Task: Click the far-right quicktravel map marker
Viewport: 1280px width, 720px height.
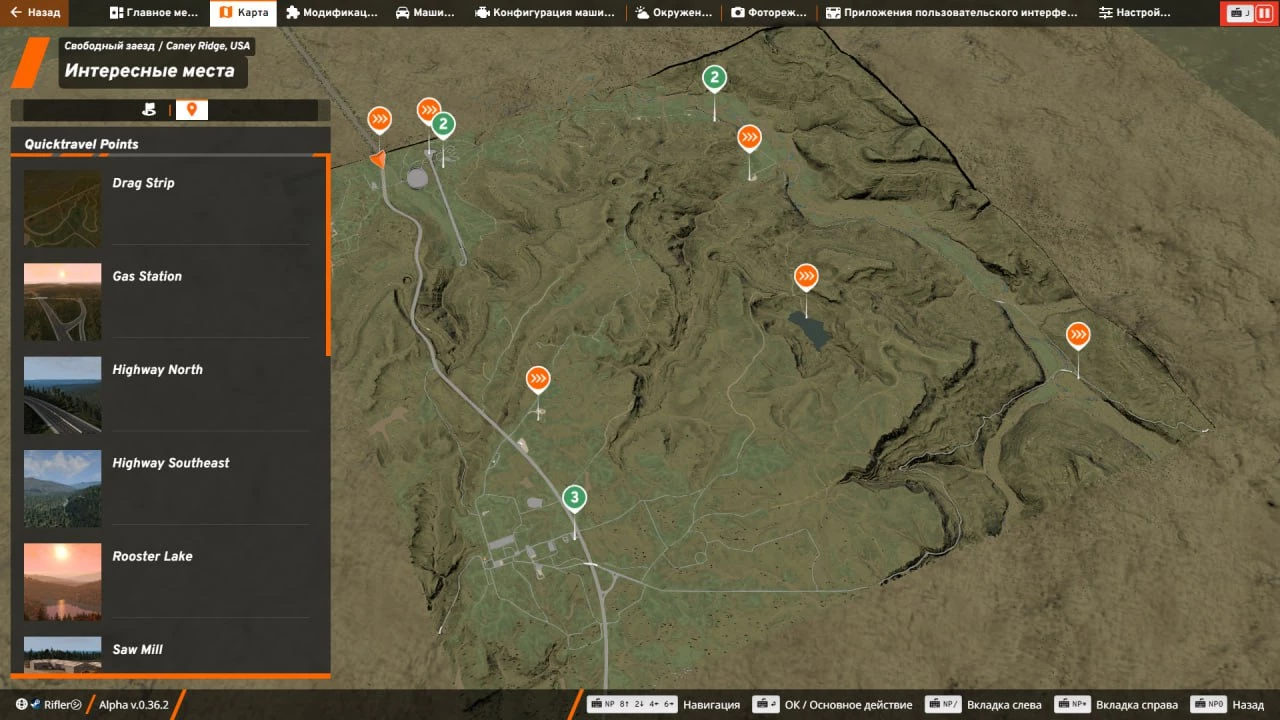Action: [1078, 334]
